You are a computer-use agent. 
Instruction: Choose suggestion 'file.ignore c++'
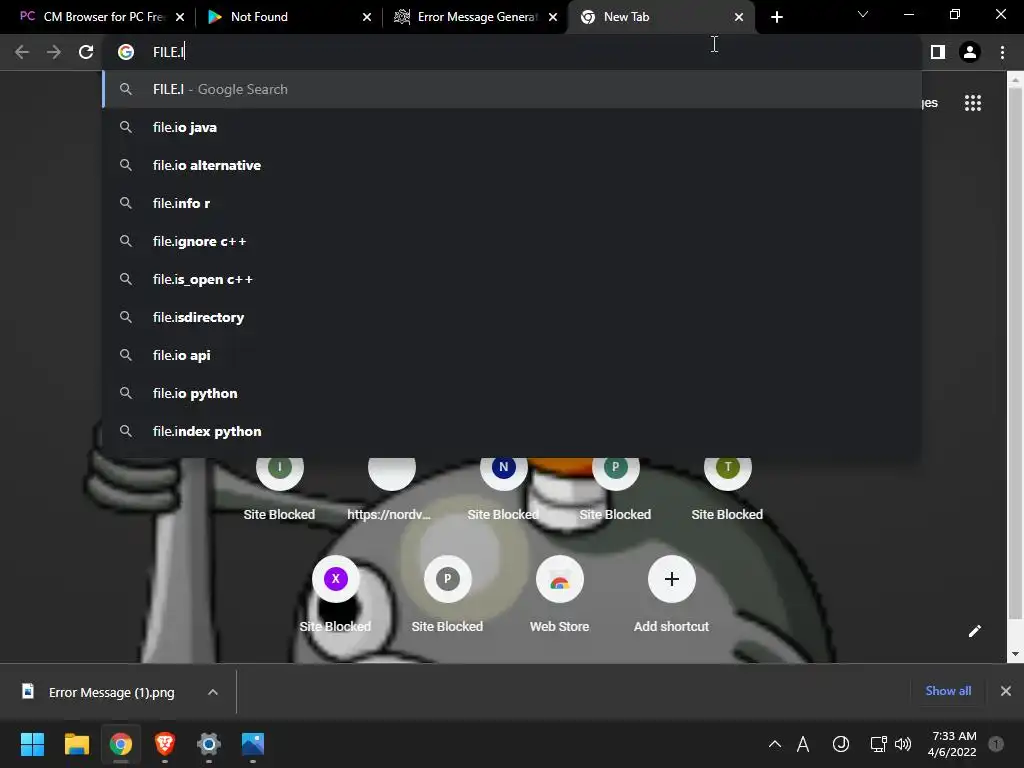pos(512,241)
